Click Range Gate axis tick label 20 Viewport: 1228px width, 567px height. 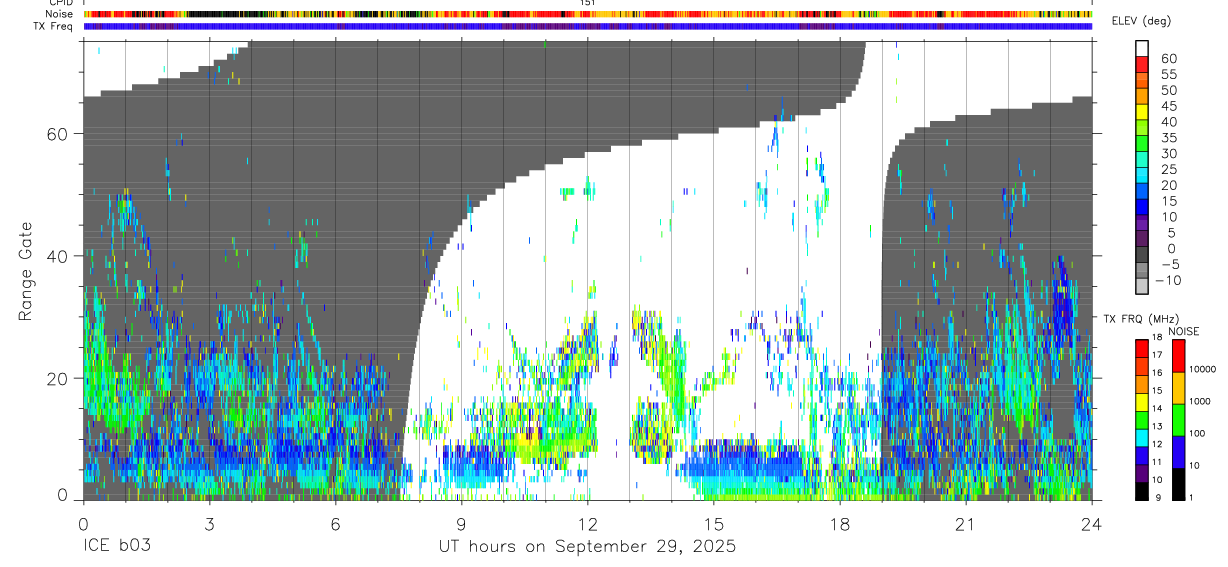coord(60,378)
